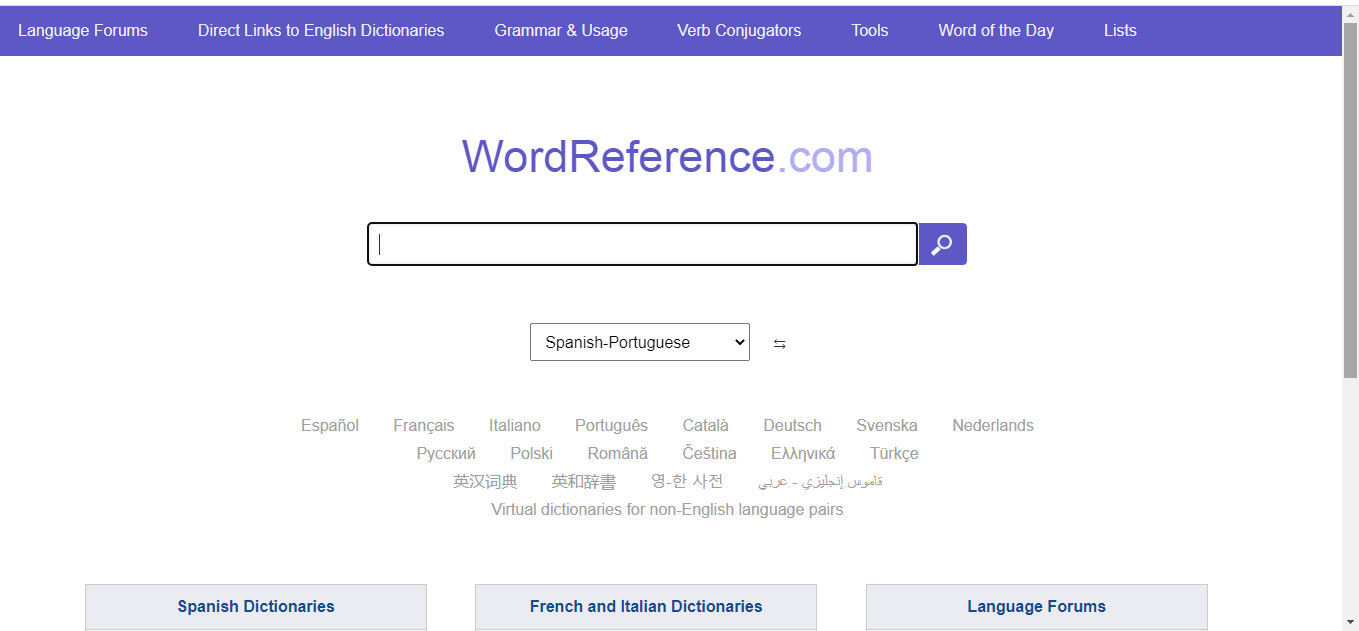Swap languages with the arrows icon
1359x631 pixels.
point(780,344)
